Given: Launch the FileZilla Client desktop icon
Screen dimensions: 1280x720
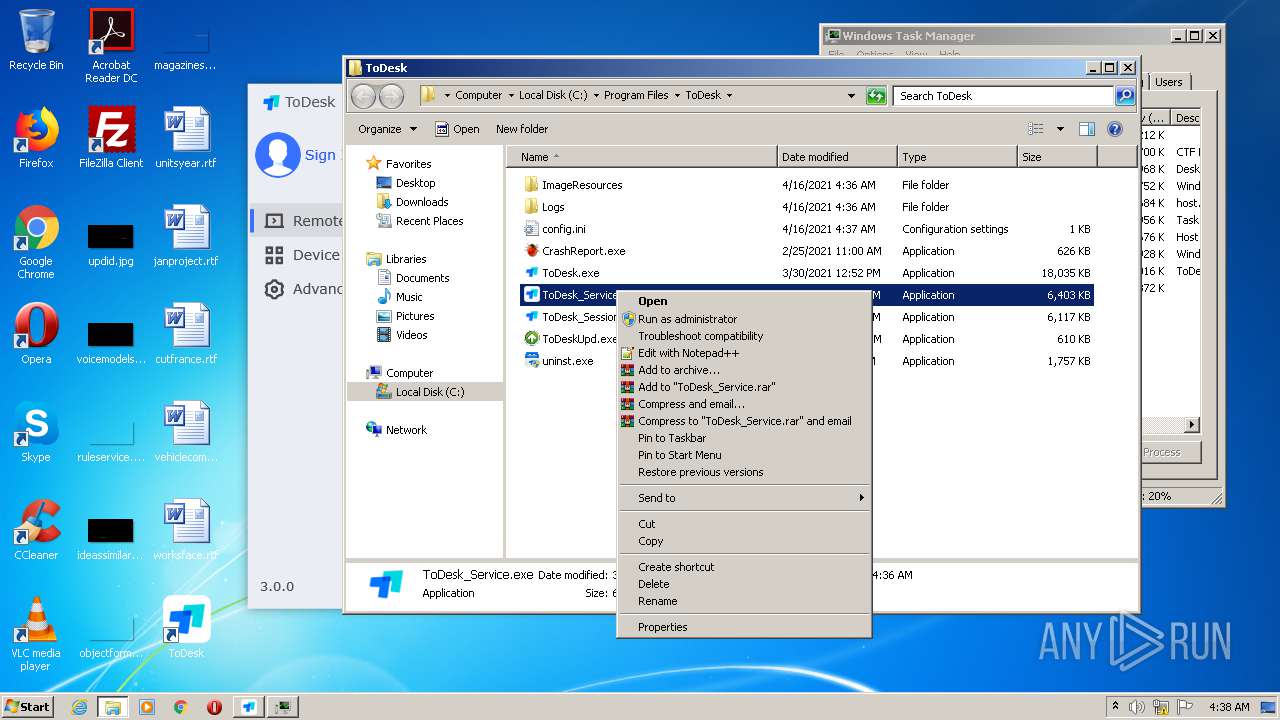Looking at the screenshot, I should (111, 138).
